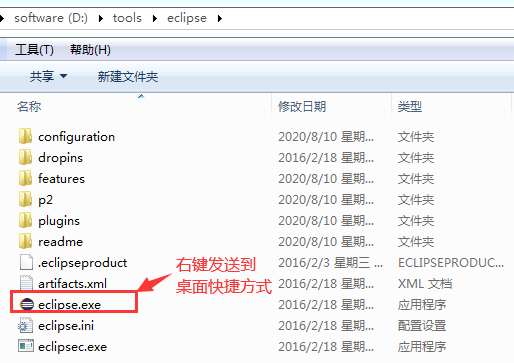This screenshot has width=514, height=363.
Task: Click the 2016/2/18 date of eclipse.ini
Action: tap(326, 326)
